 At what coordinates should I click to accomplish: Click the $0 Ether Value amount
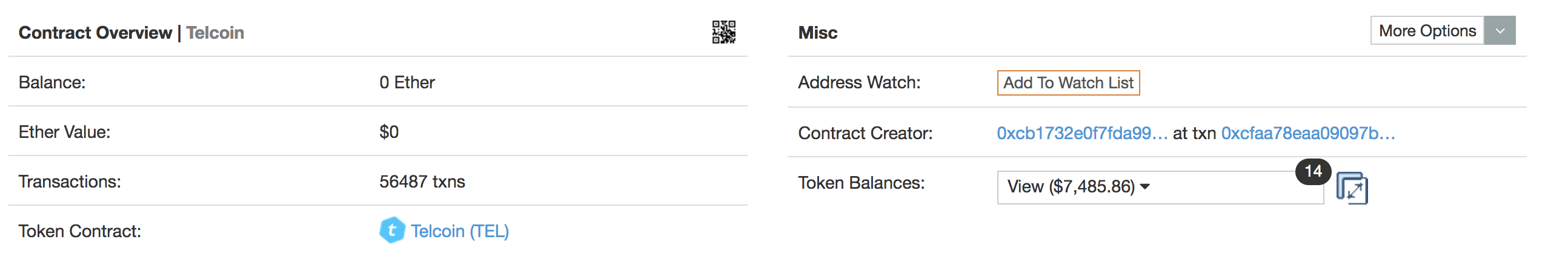coord(389,132)
